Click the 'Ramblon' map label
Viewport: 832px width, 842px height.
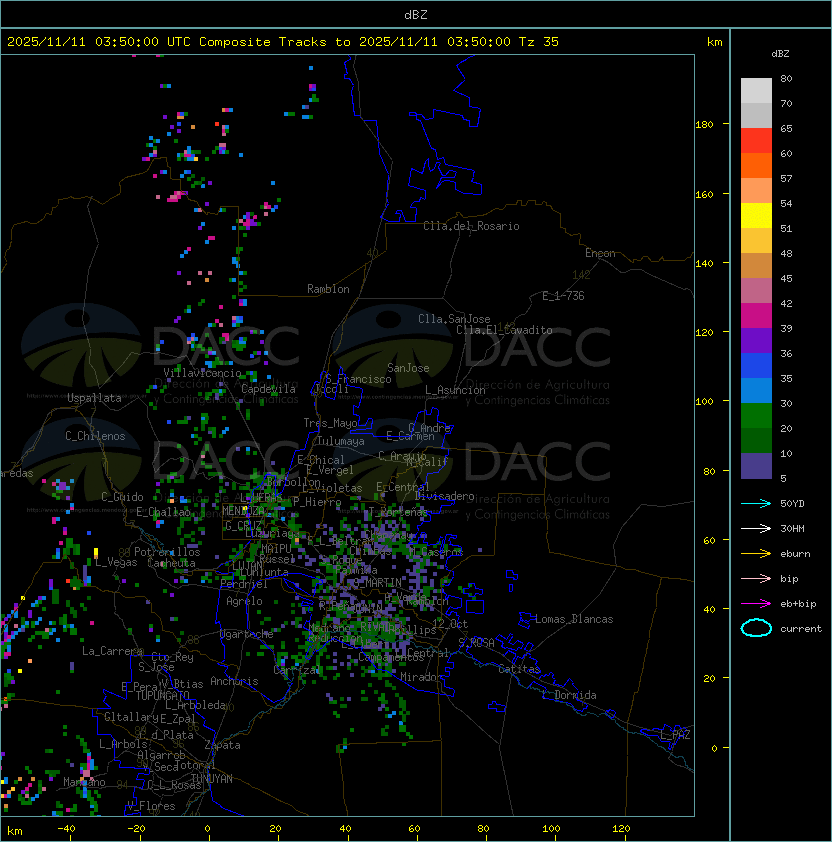point(328,289)
